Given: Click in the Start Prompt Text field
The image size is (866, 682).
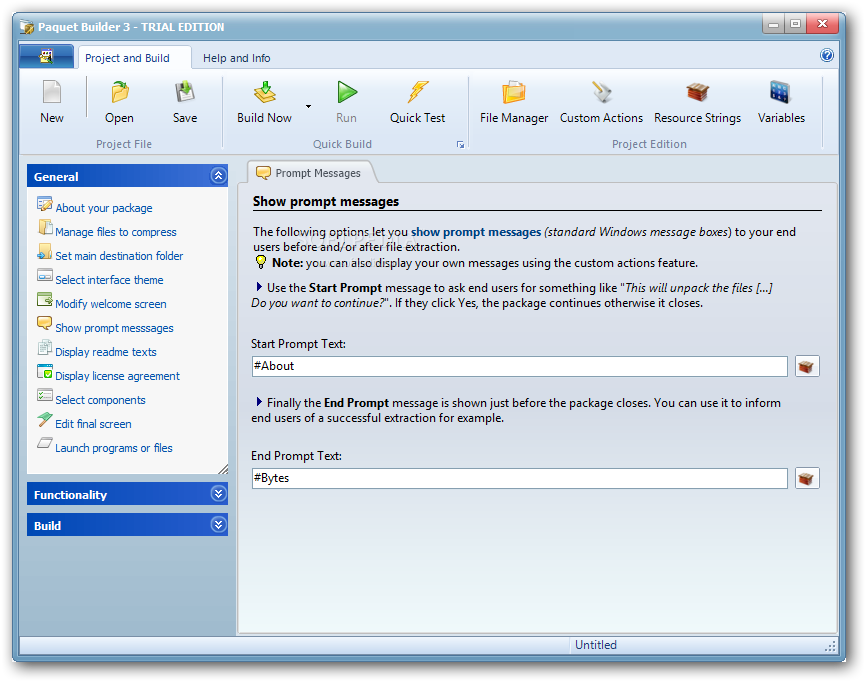Looking at the screenshot, I should point(520,366).
